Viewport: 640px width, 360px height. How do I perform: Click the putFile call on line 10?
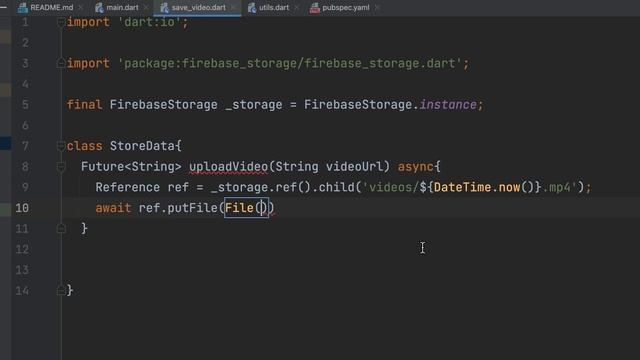click(193, 208)
